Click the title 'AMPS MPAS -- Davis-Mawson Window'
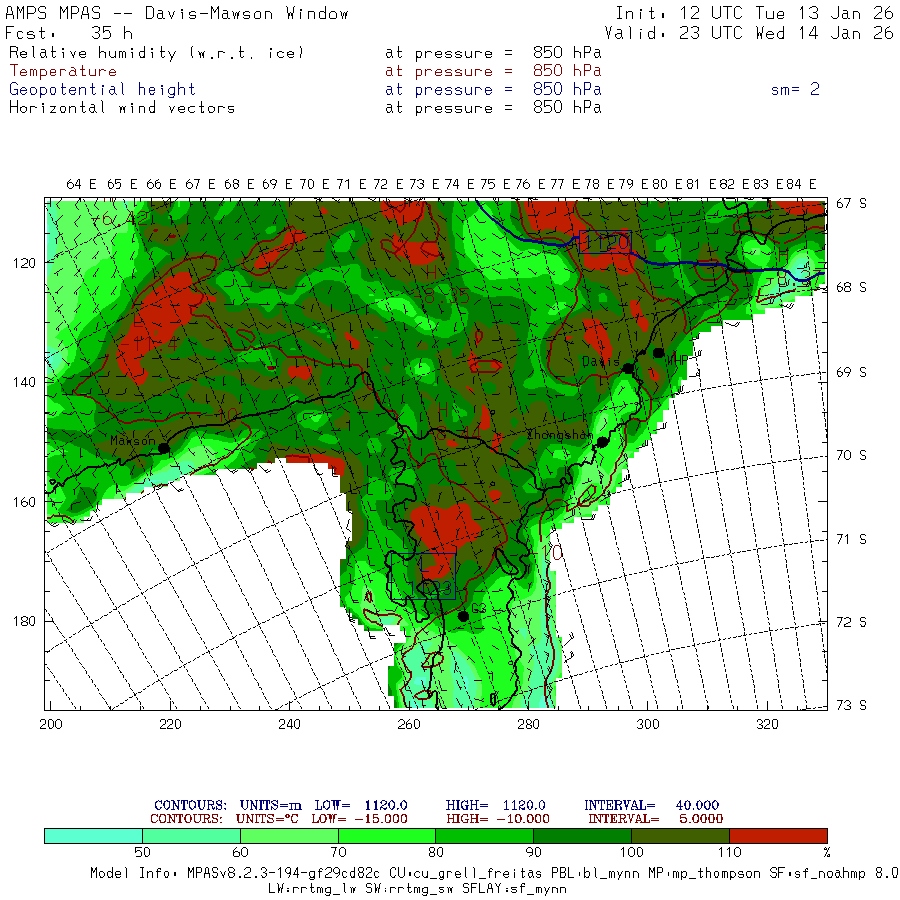The height and width of the screenshot is (900, 900). 177,13
